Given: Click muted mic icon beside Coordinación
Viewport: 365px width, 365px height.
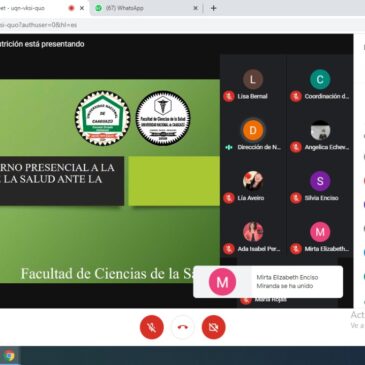Looking at the screenshot, I should tap(295, 97).
